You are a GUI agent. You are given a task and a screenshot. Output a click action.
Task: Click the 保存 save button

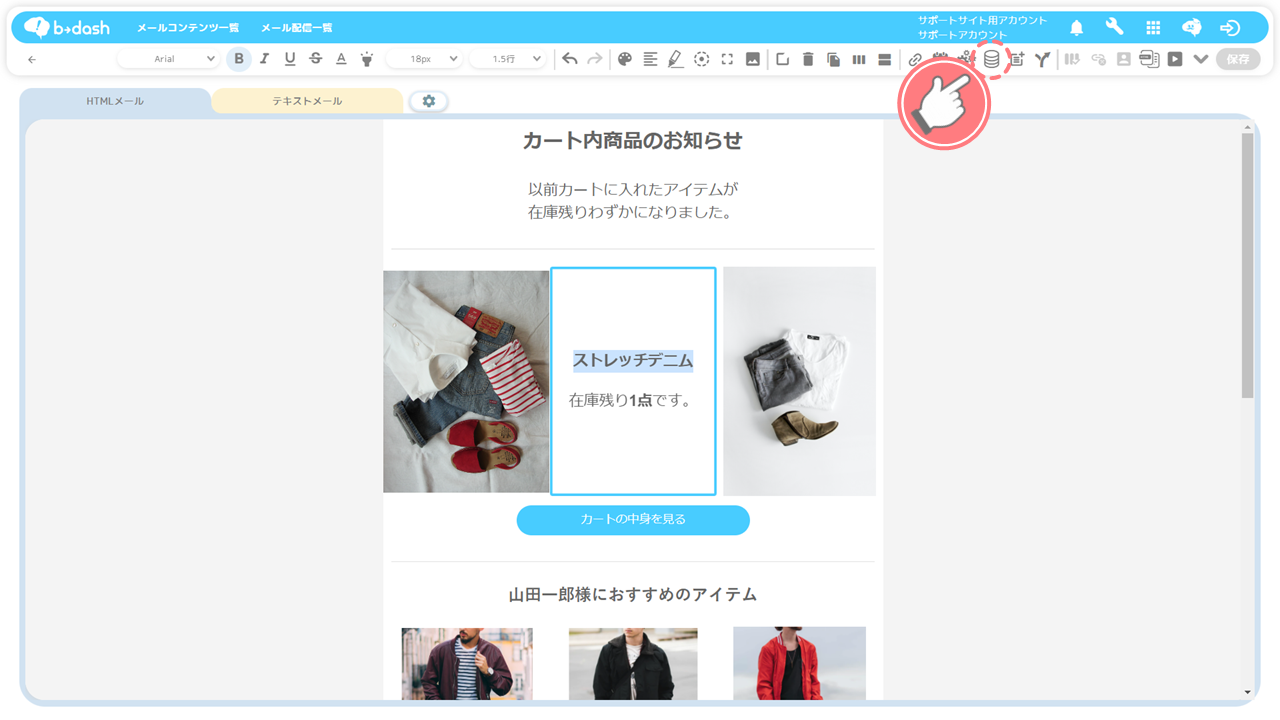tap(1238, 59)
